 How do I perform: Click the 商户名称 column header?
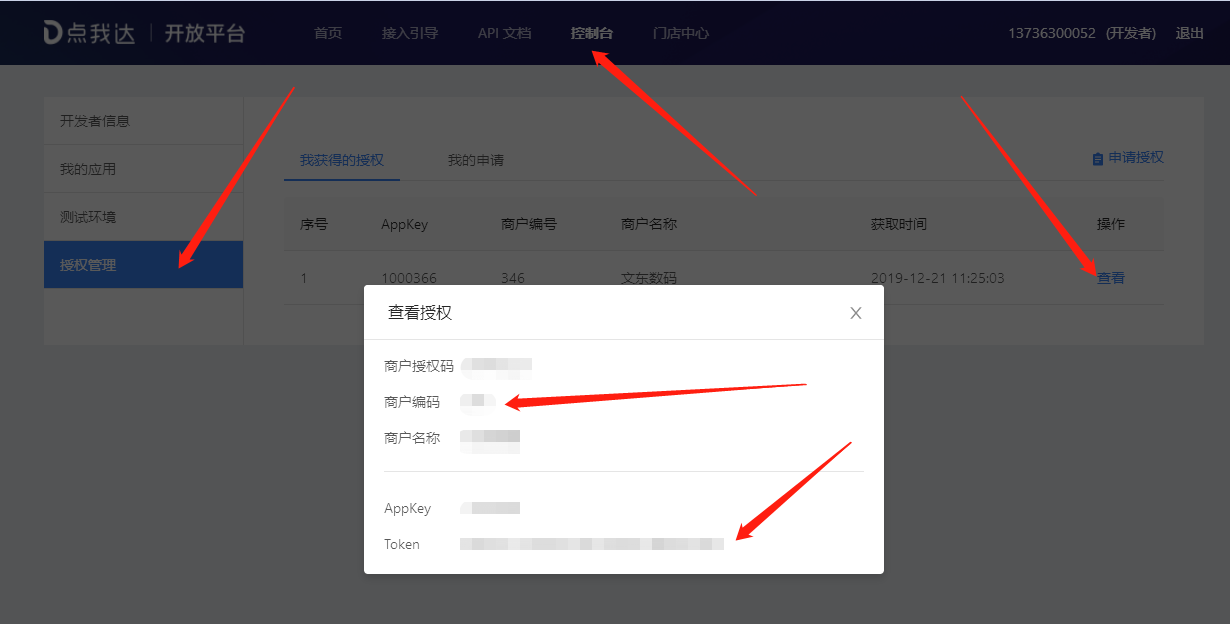pyautogui.click(x=649, y=224)
